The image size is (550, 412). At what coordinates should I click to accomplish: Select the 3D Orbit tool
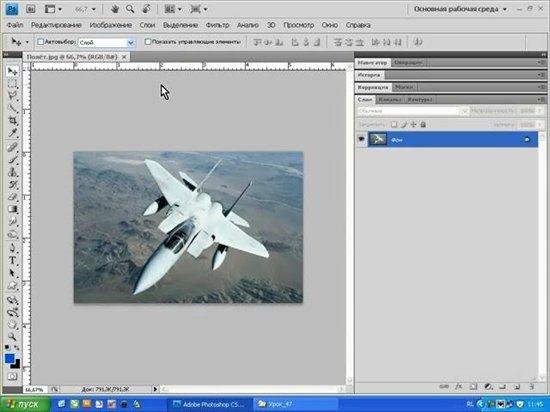pos(12,312)
